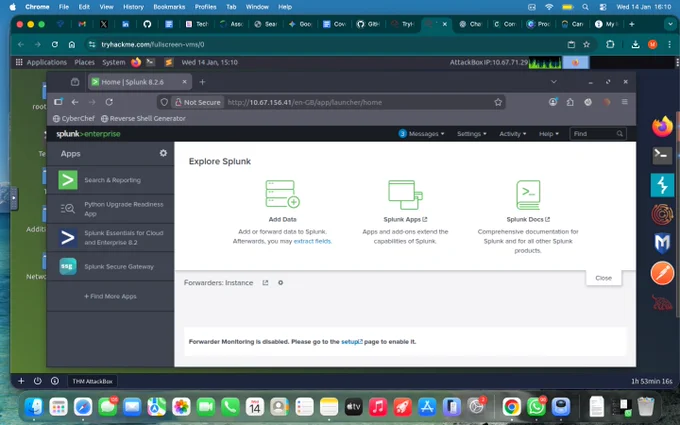This screenshot has width=680, height=425.
Task: Bookmark Splunk page with Firefox star
Action: 498,102
